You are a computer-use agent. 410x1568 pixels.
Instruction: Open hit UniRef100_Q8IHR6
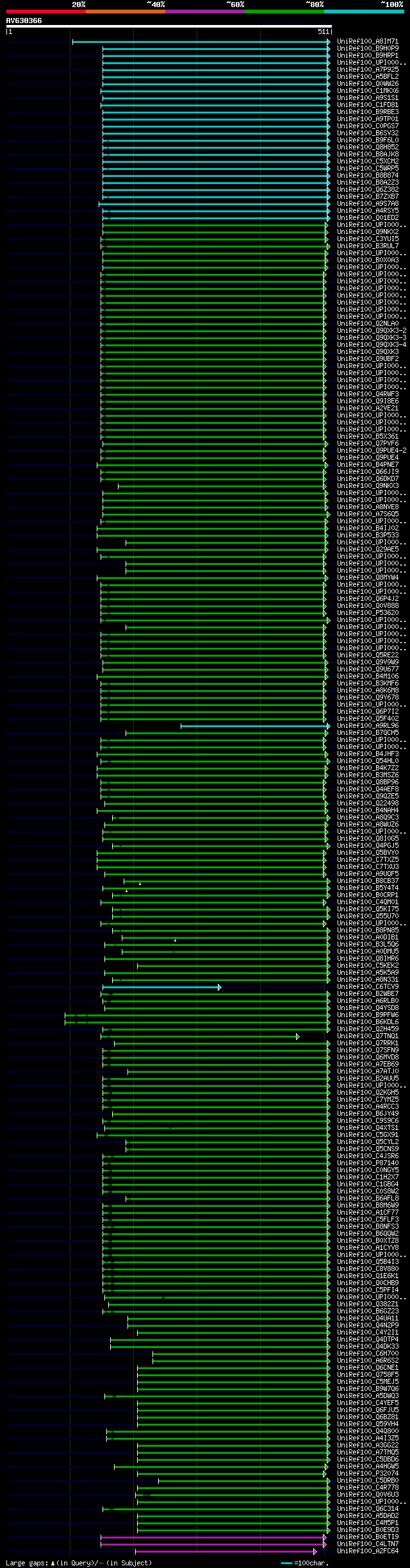pos(368,959)
